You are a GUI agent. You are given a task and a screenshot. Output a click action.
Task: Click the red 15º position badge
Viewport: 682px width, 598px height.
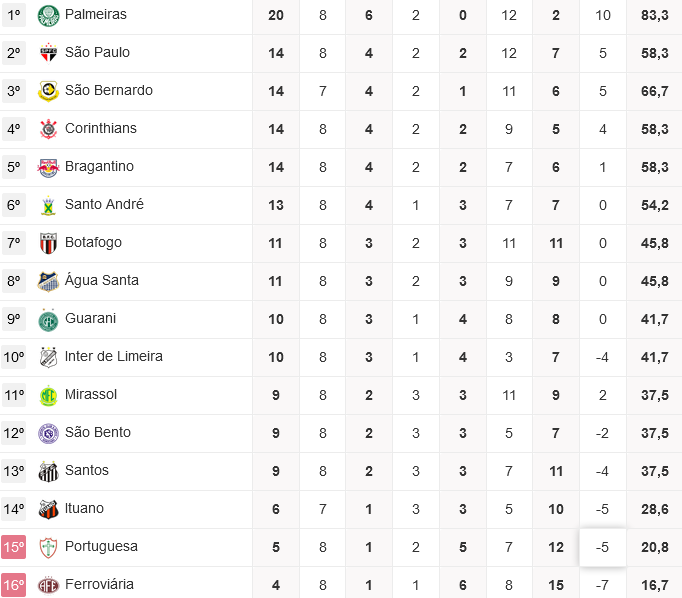14,547
